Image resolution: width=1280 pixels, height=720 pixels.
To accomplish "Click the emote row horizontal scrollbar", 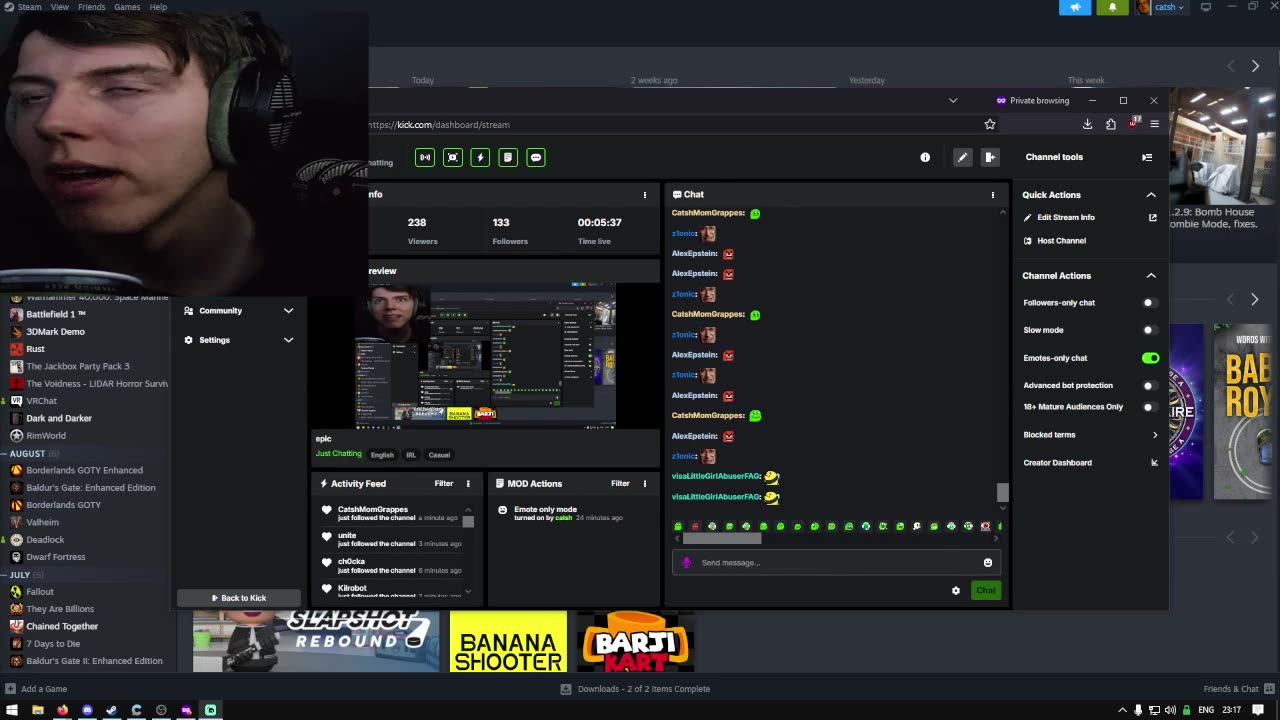I will [x=722, y=539].
